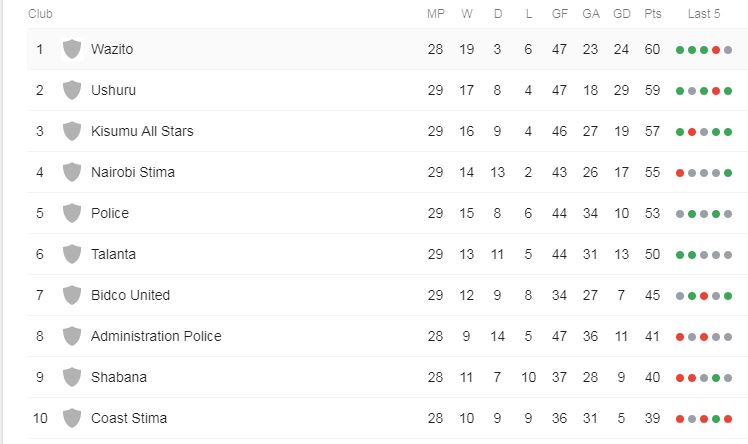Image resolution: width=748 pixels, height=444 pixels.
Task: Click the Nairobi Stima shield icon
Action: tap(72, 172)
